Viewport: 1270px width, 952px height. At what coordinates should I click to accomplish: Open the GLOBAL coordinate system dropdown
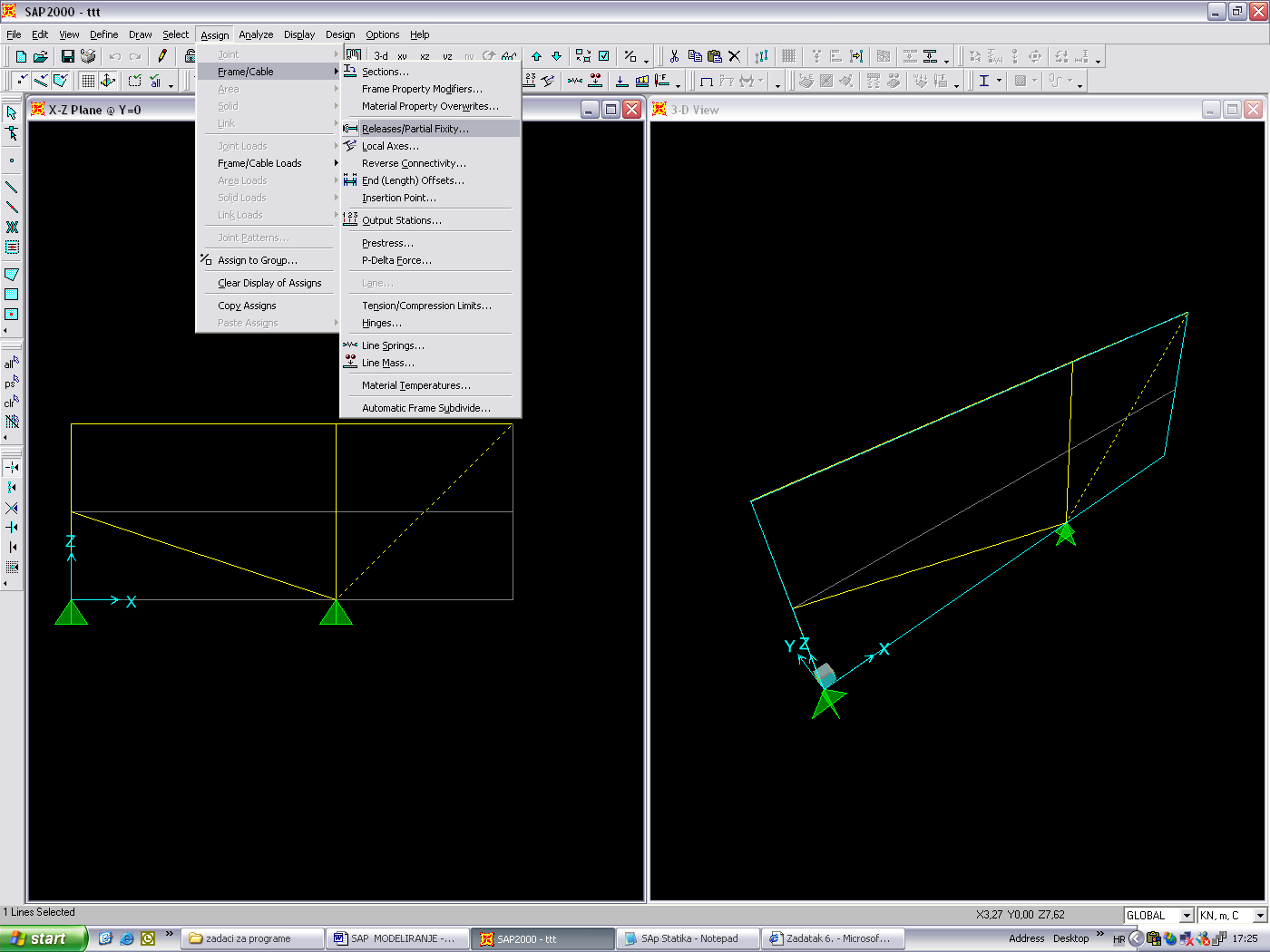tap(1186, 916)
